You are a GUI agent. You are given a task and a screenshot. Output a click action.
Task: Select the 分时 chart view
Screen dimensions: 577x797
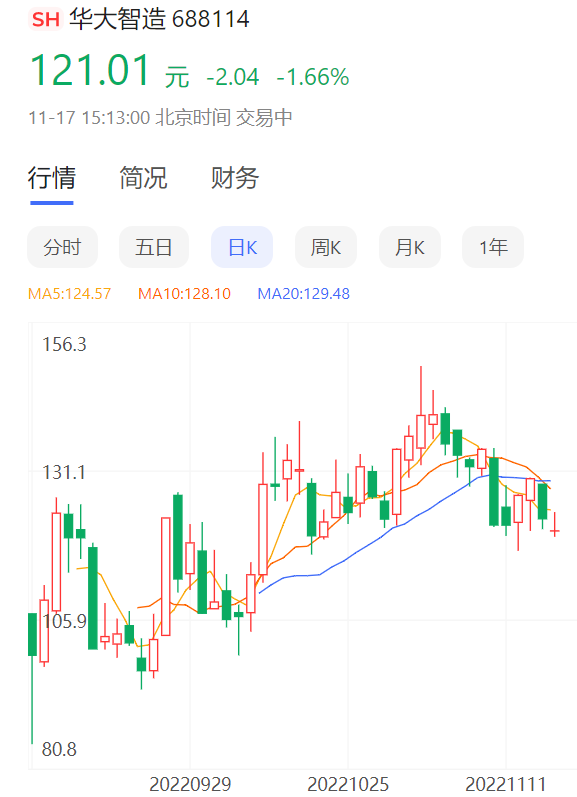[63, 247]
